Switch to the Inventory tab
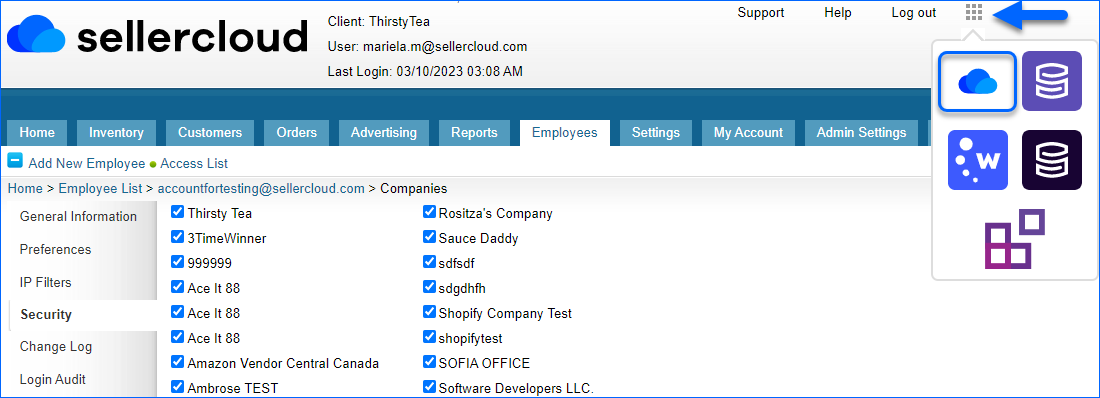Screen dimensions: 1100x398 (116, 133)
